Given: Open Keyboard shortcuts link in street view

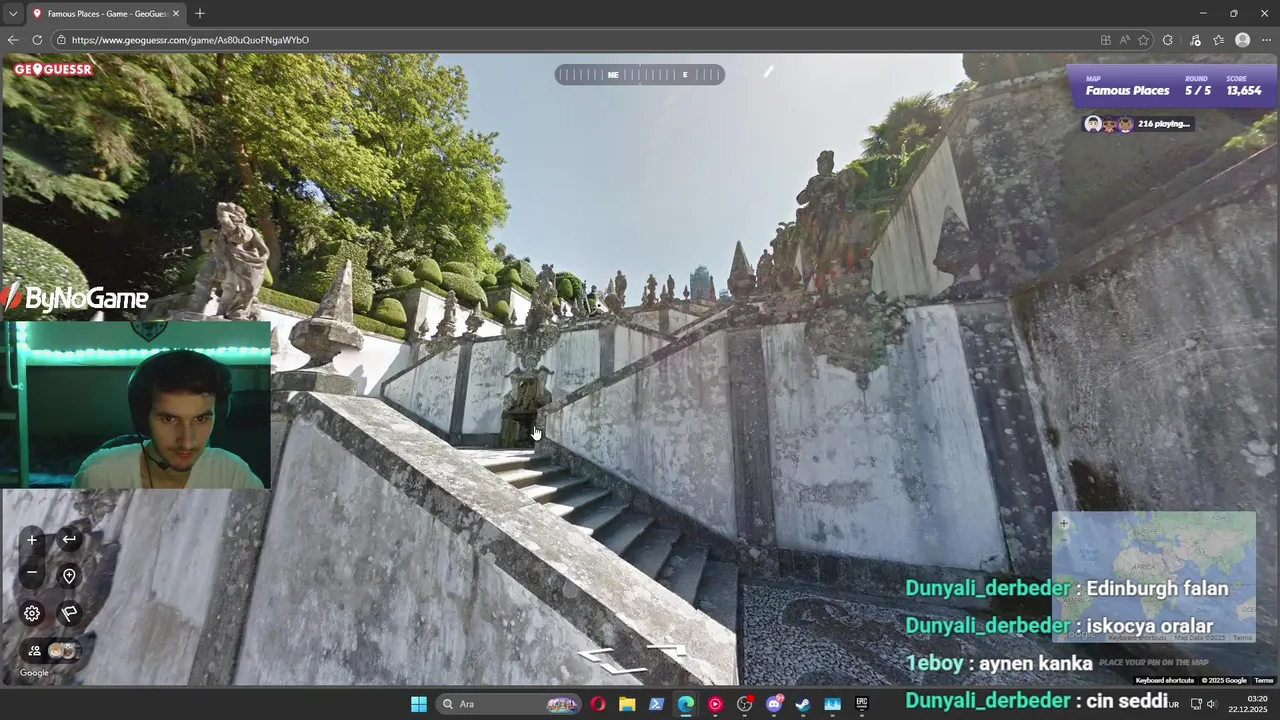Looking at the screenshot, I should click(1165, 681).
